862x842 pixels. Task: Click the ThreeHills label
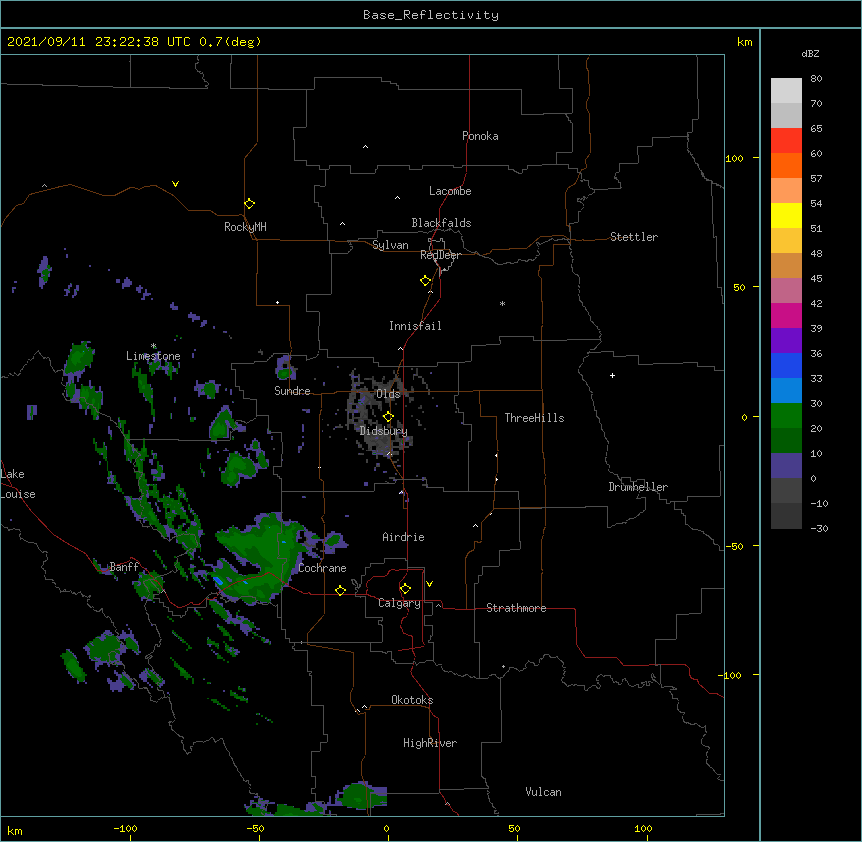click(534, 418)
